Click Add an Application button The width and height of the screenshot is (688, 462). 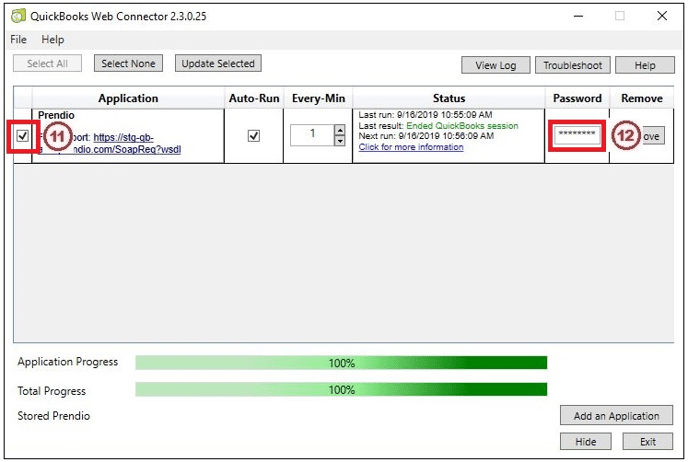[x=616, y=415]
